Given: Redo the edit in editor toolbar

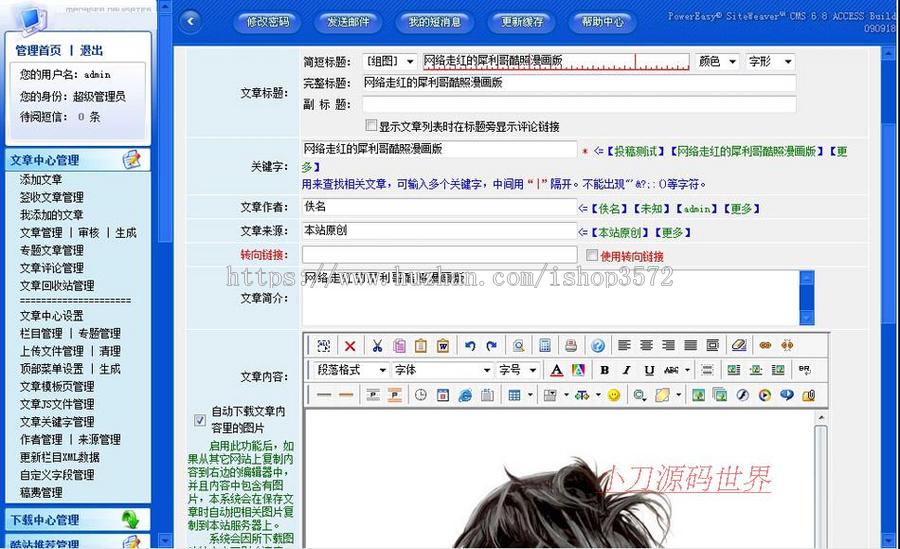Looking at the screenshot, I should 491,346.
